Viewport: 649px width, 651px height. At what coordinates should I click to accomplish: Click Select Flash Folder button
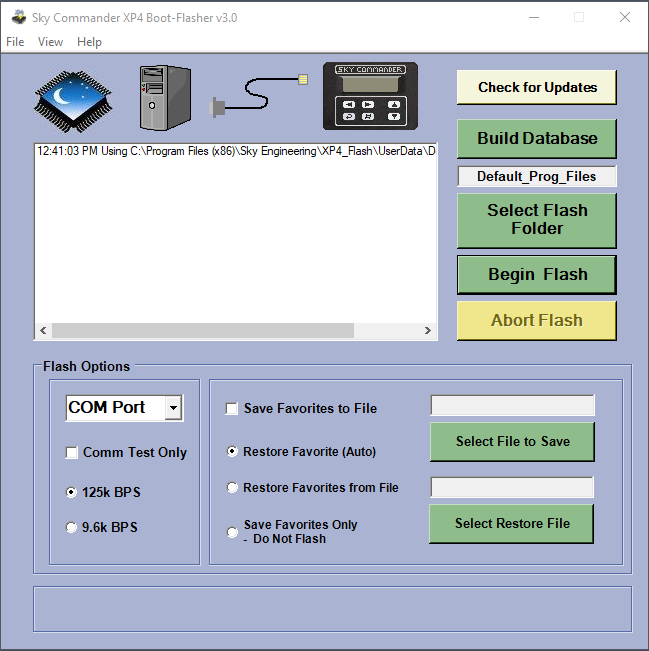point(537,220)
